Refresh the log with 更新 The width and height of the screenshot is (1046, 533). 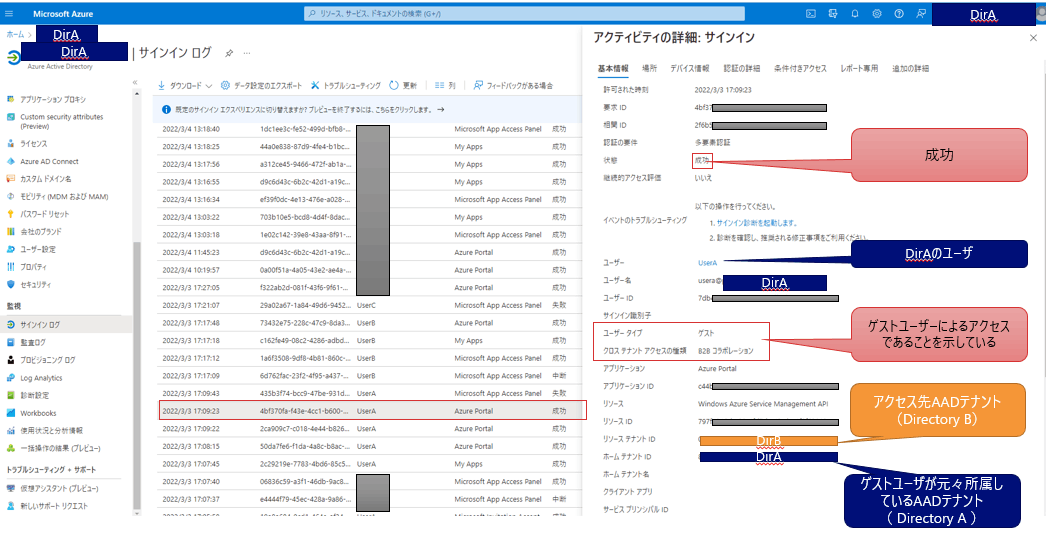403,86
